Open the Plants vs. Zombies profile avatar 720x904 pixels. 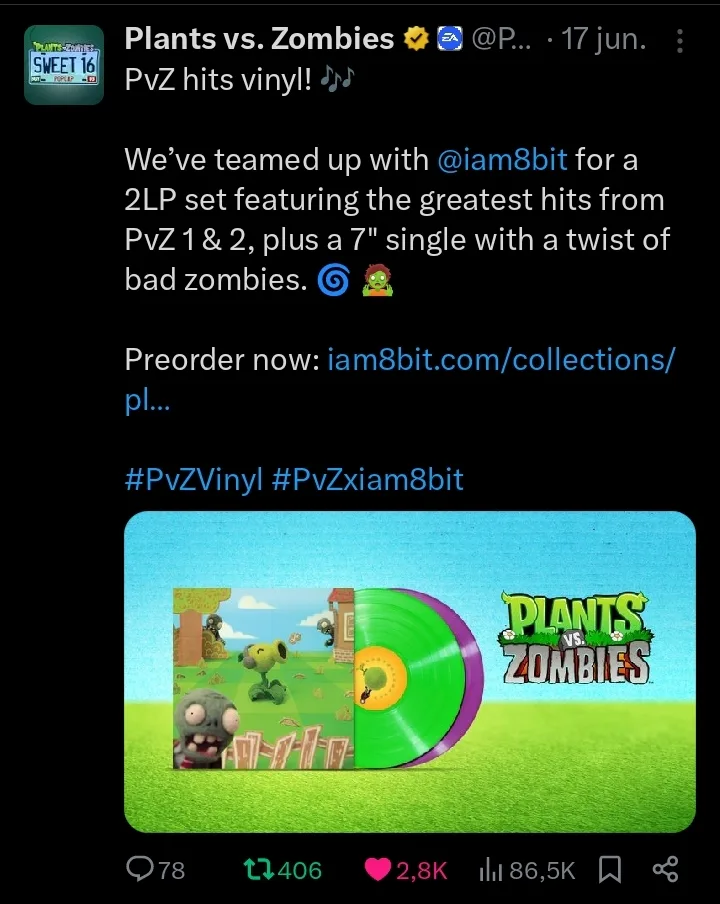click(64, 65)
